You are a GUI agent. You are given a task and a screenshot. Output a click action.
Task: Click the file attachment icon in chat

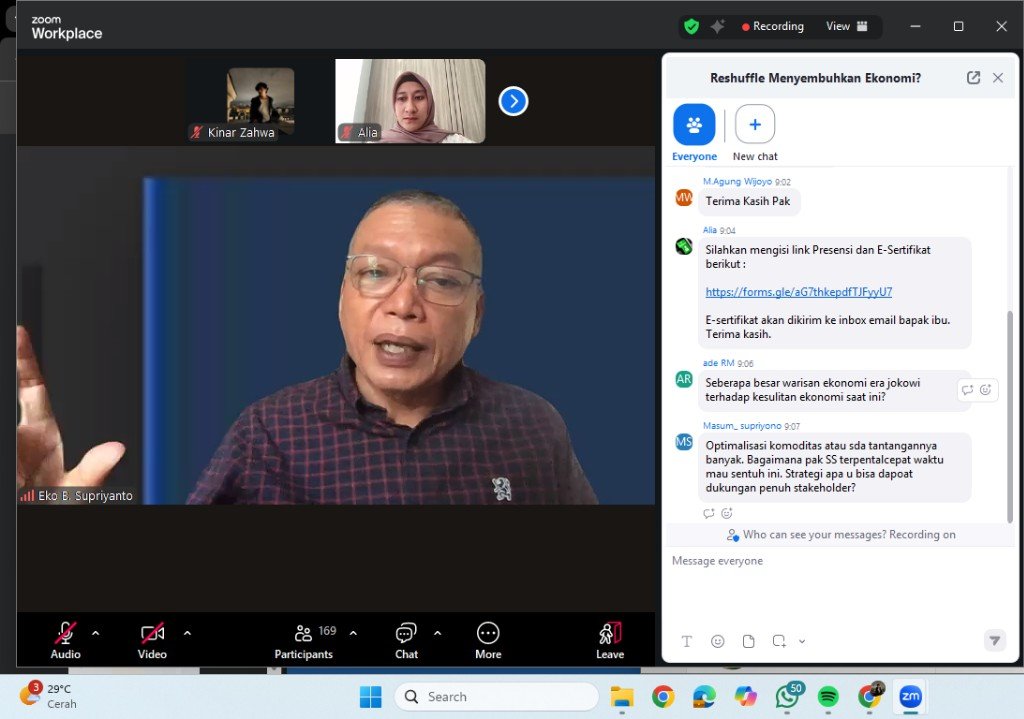click(x=748, y=641)
